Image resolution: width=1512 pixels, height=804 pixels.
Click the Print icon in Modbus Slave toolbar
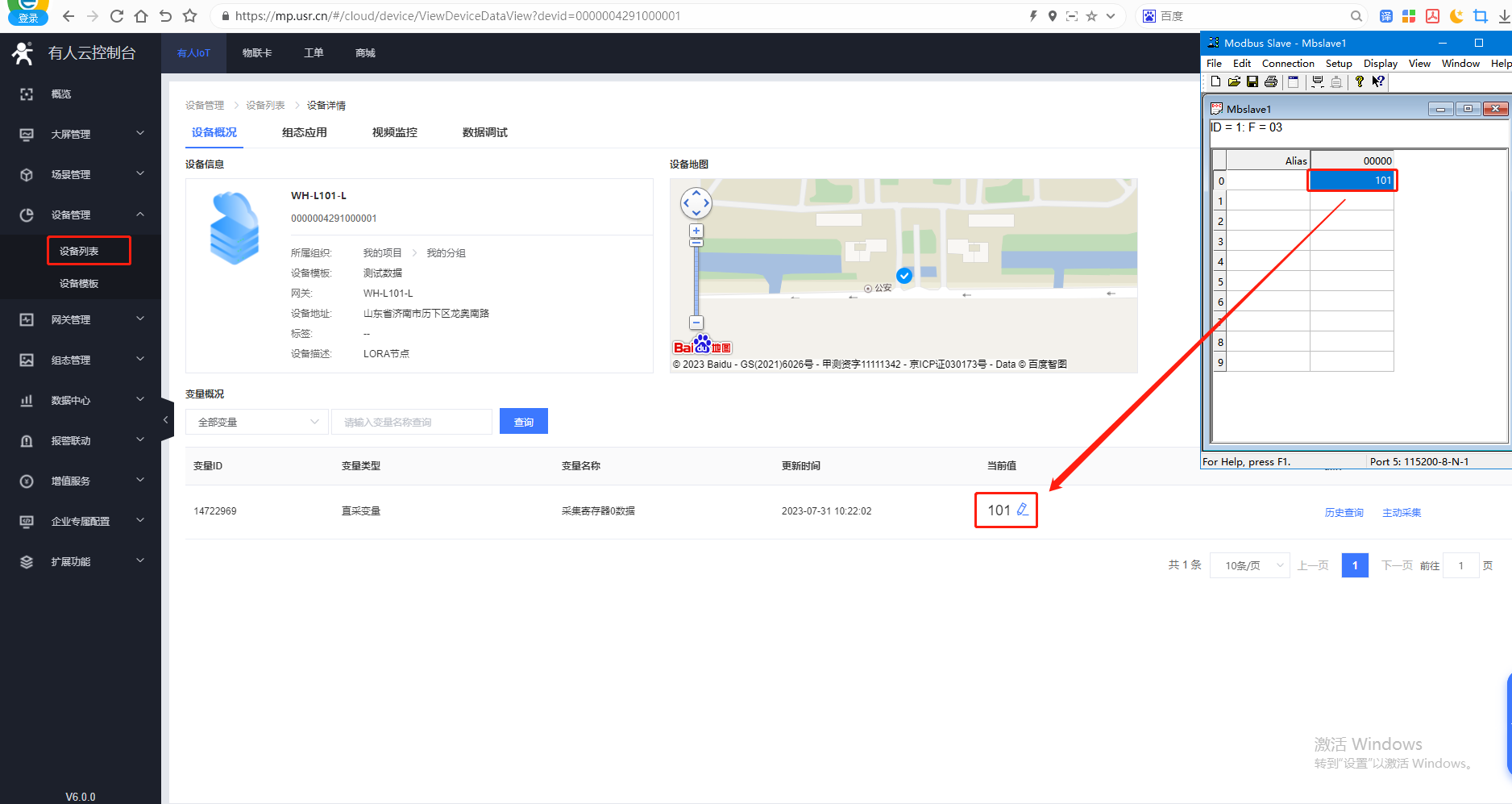(x=1271, y=81)
